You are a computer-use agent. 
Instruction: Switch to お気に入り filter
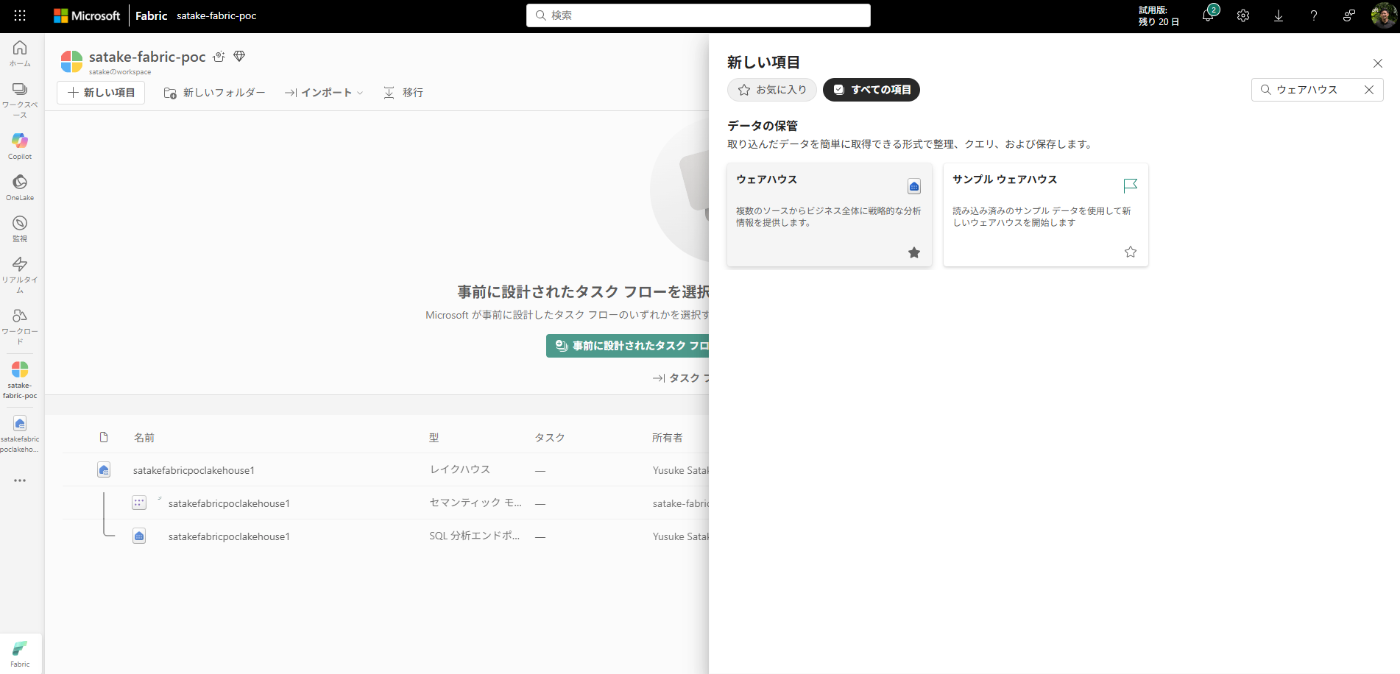pos(772,90)
